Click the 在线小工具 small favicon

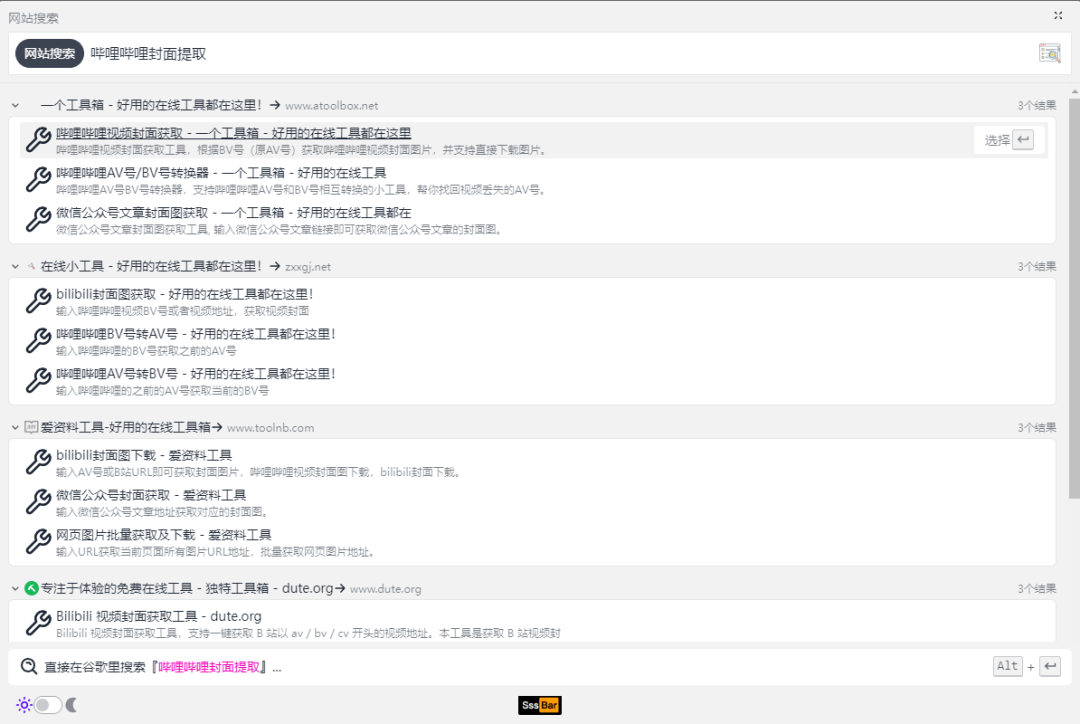tap(31, 266)
